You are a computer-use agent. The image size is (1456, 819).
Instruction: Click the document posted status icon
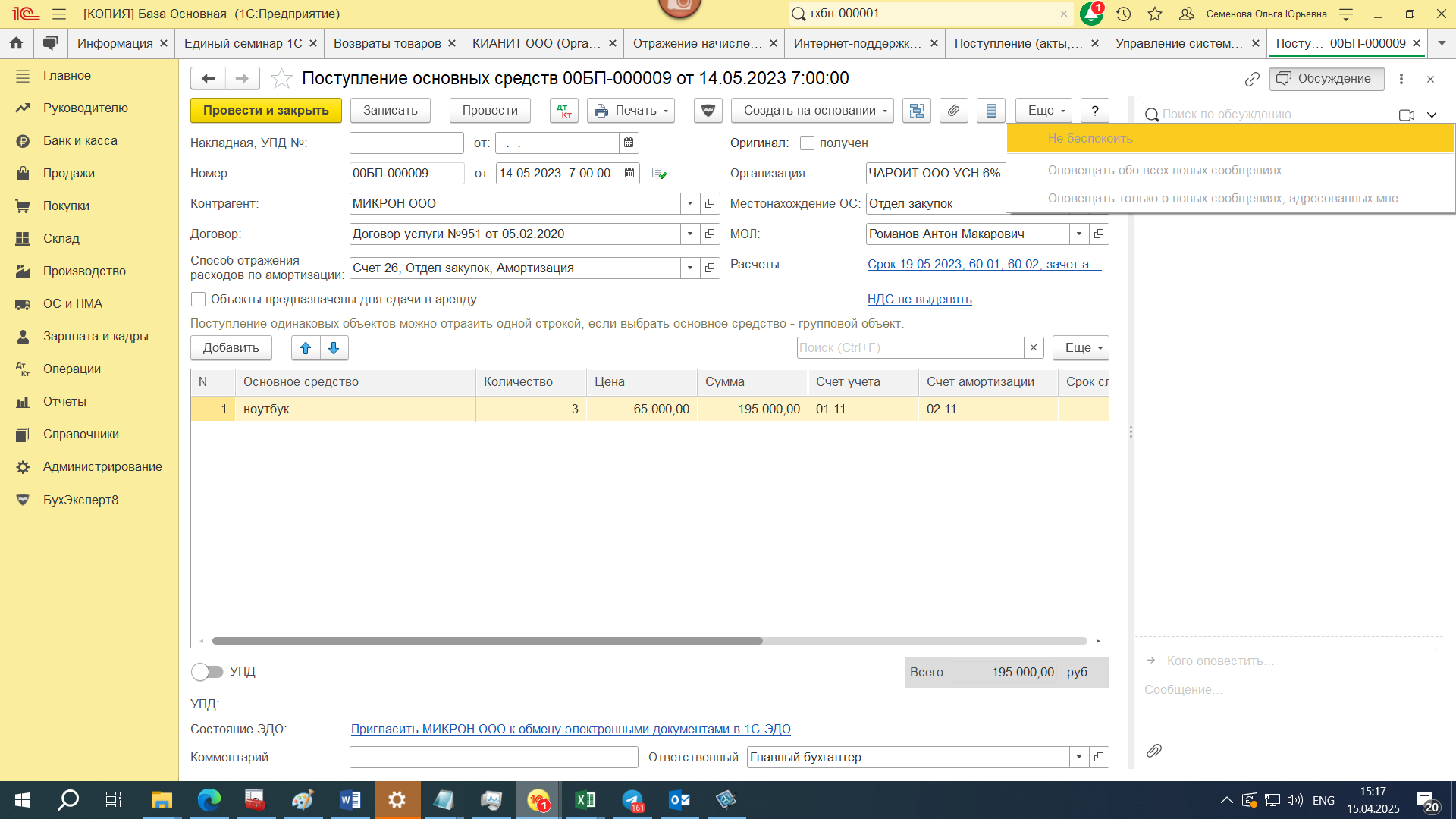tap(659, 174)
